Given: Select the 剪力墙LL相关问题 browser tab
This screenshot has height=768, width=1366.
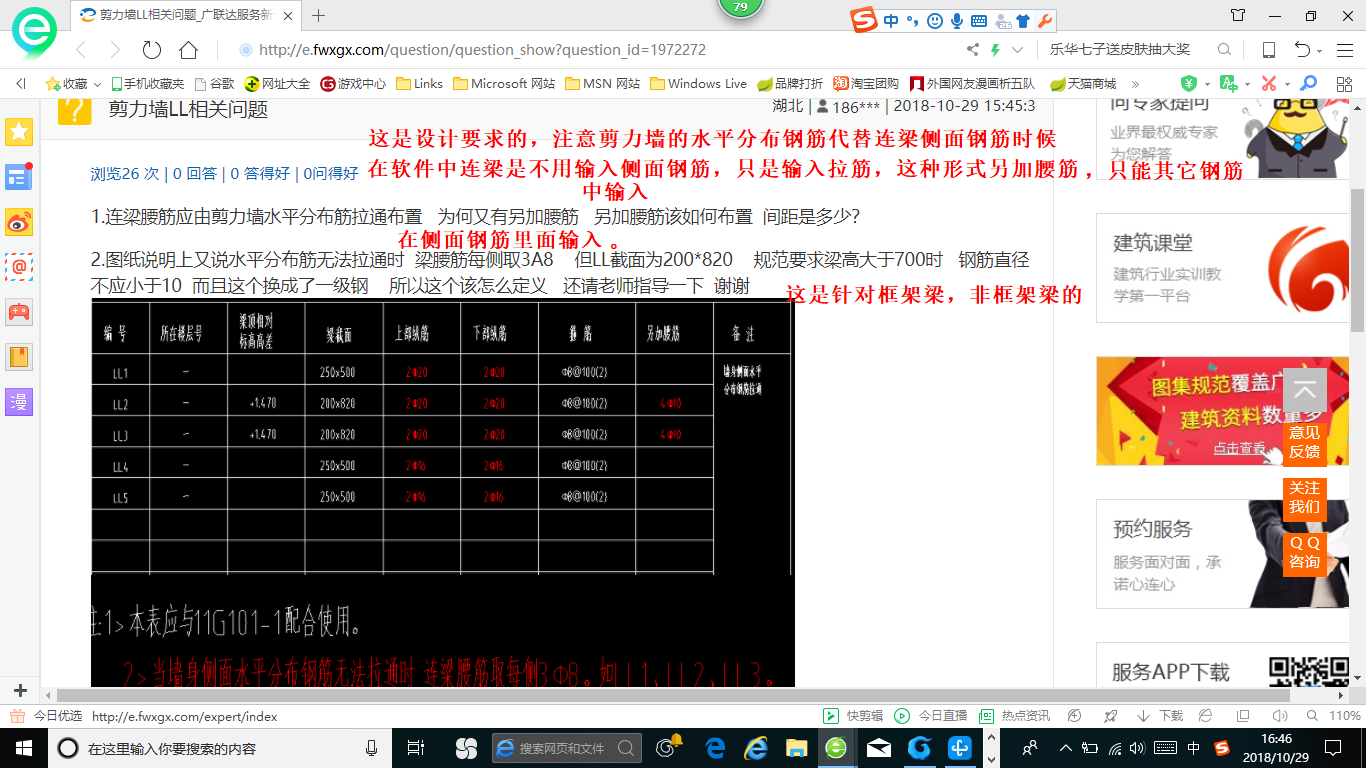Looking at the screenshot, I should coord(185,15).
